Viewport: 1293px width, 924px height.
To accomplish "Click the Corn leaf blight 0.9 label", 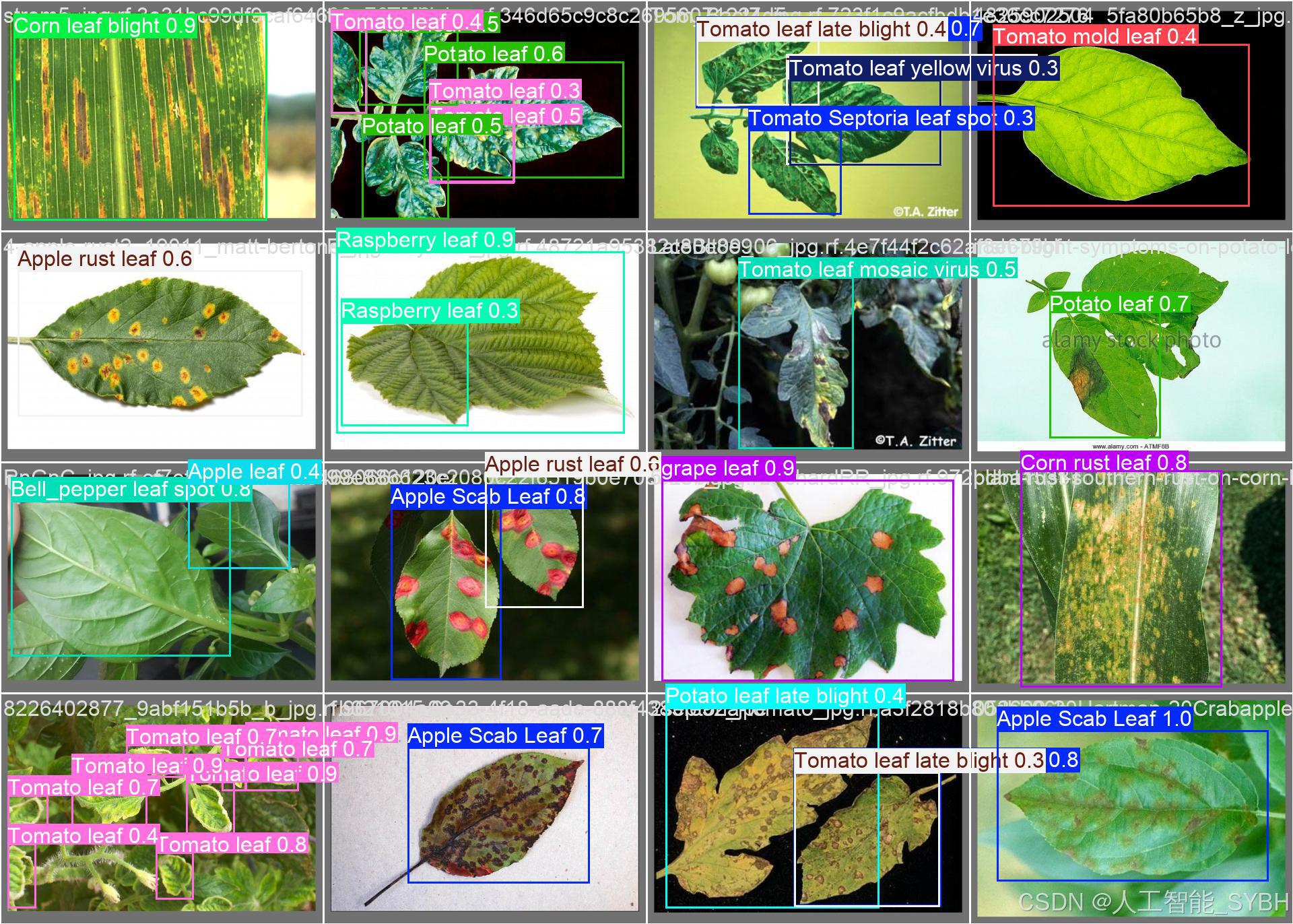I will tap(104, 26).
